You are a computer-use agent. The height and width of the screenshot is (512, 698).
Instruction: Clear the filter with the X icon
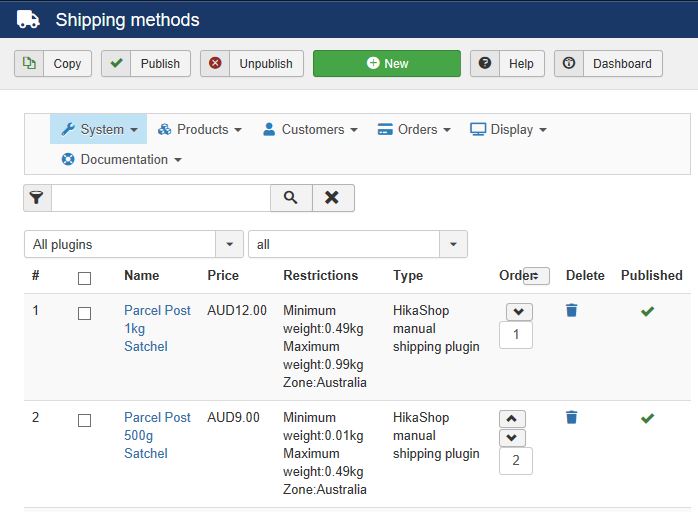[332, 198]
